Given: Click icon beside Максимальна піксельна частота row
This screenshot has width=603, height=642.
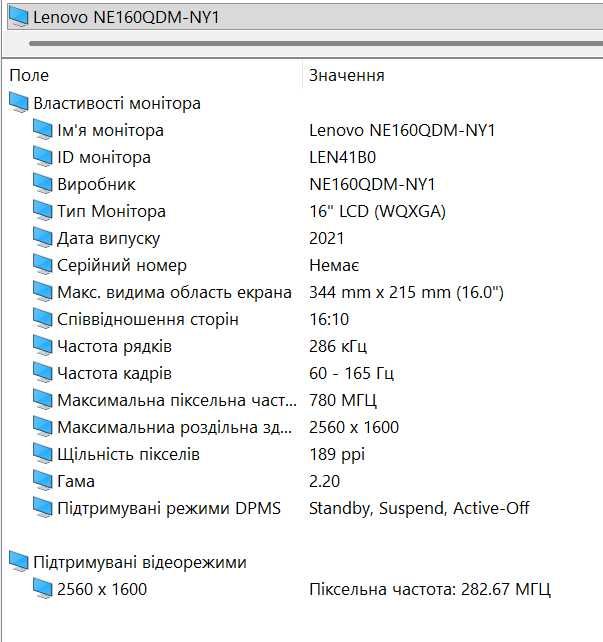Looking at the screenshot, I should point(43,400).
